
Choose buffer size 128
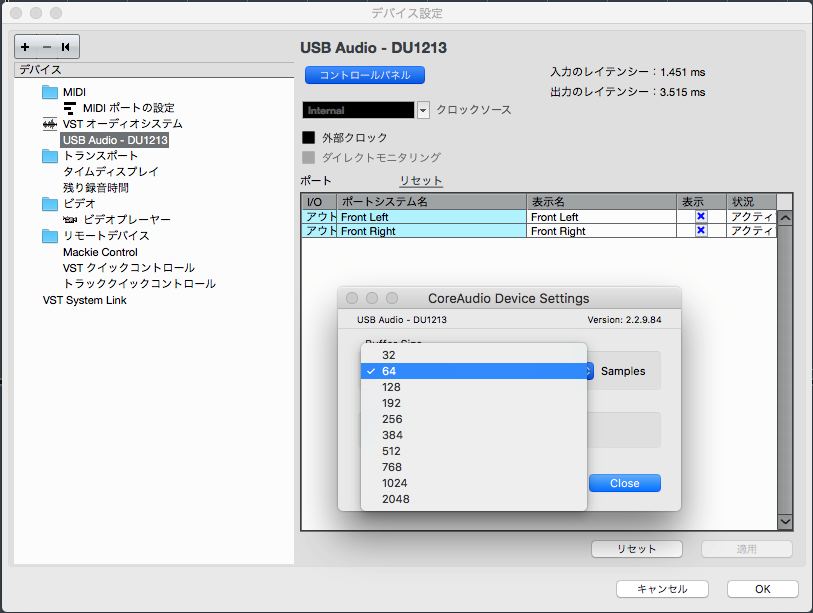pyautogui.click(x=474, y=387)
